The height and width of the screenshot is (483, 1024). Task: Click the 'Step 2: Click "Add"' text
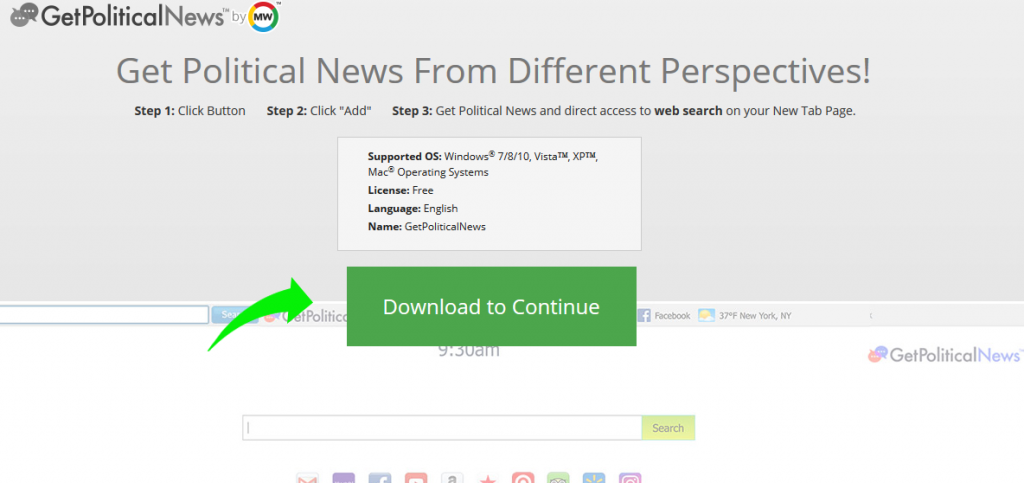point(319,111)
